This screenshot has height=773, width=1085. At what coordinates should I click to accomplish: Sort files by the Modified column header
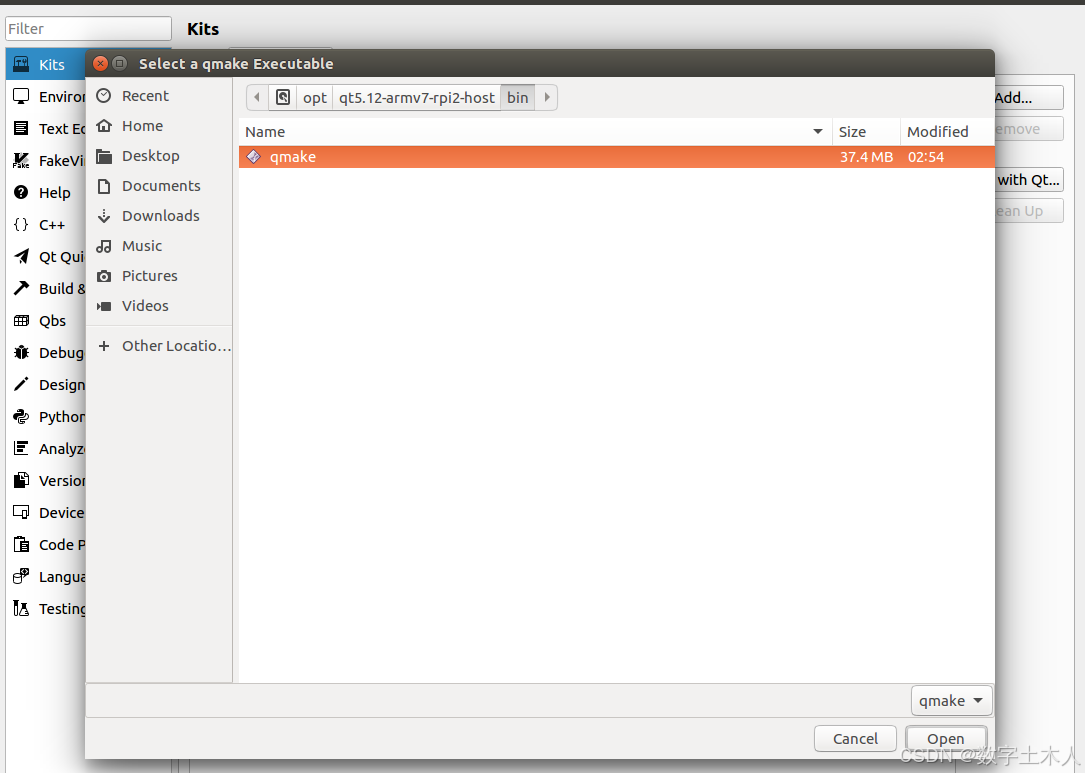click(947, 131)
